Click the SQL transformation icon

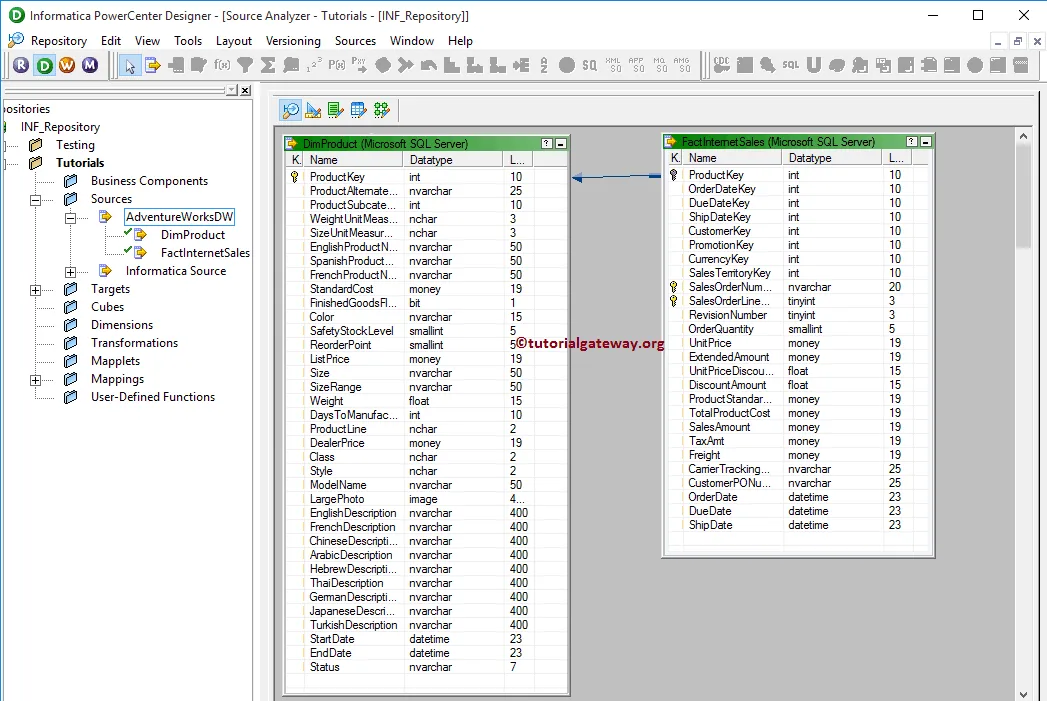click(x=791, y=65)
